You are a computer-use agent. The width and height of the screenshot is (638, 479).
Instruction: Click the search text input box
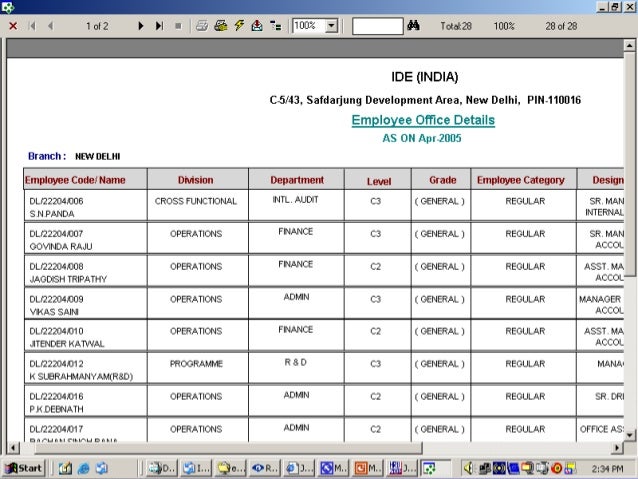coord(378,26)
